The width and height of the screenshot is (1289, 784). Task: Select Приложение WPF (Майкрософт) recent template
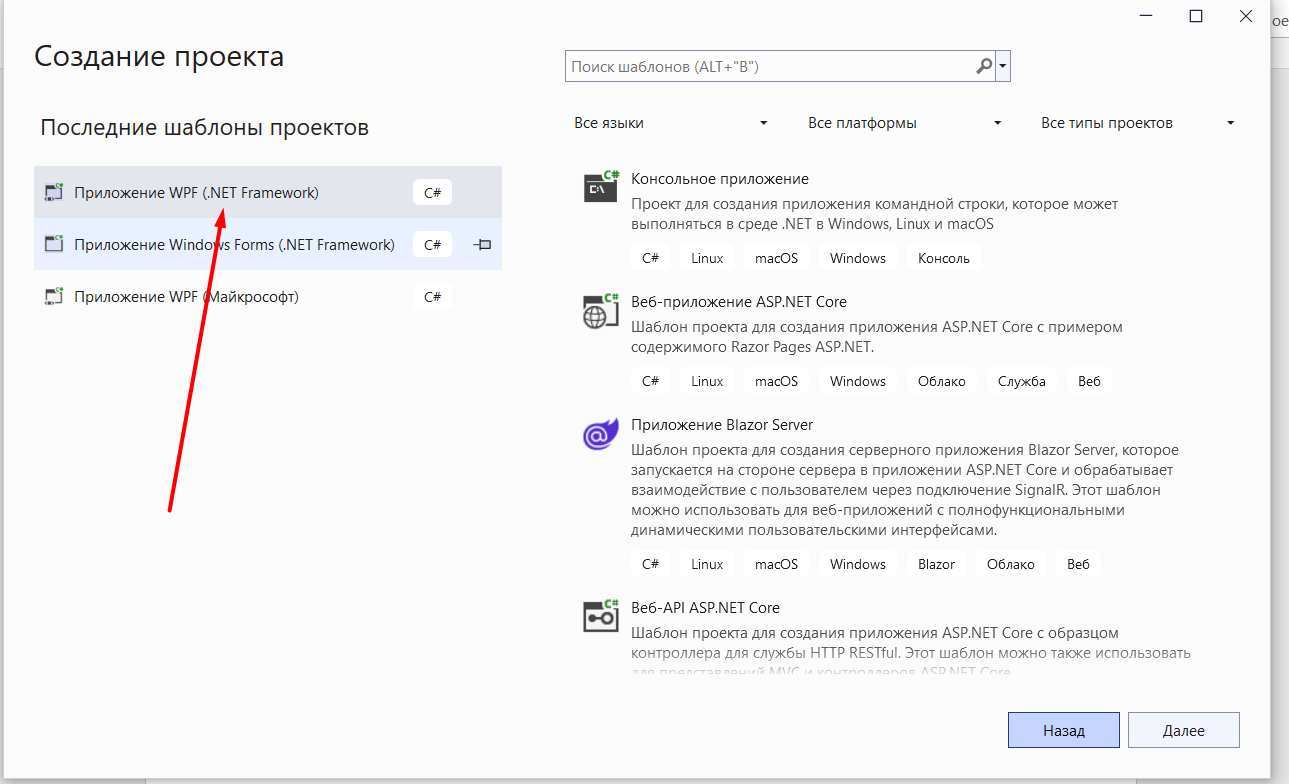click(x=268, y=297)
